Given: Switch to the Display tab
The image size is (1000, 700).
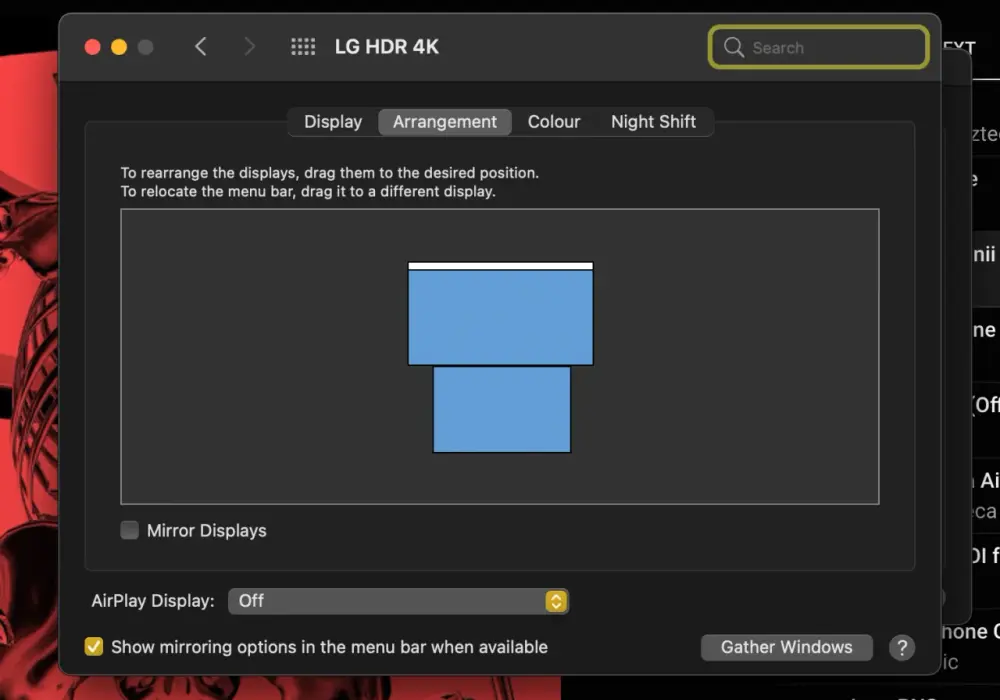Looking at the screenshot, I should coord(333,122).
